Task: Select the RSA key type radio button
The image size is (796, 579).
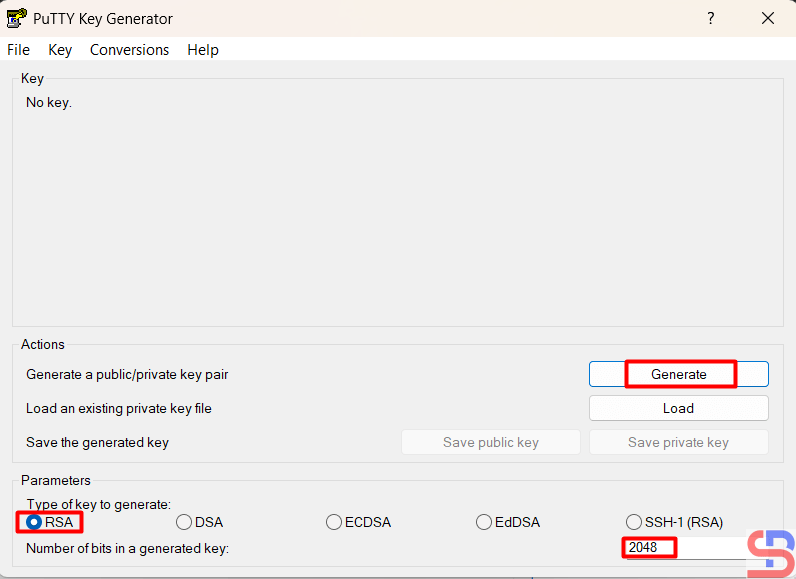Action: 34,522
